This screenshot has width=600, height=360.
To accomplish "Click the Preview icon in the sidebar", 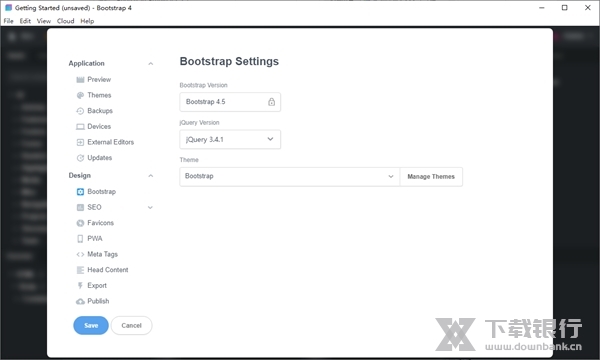I will (80, 80).
